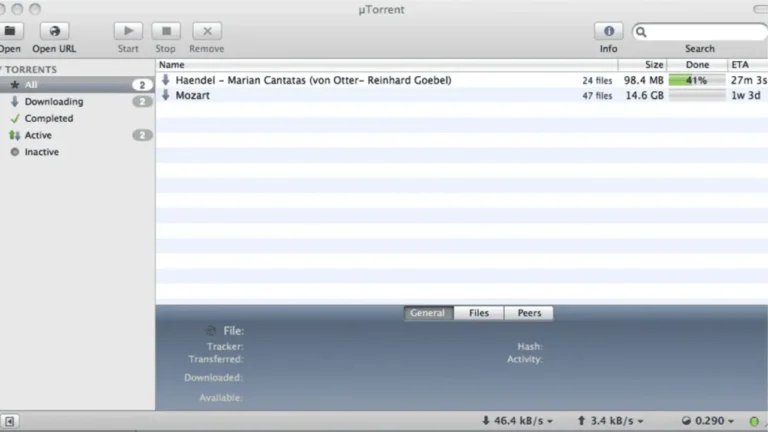Screen dimensions: 768x432
Task: Open the 0.290 ratio dropdown
Action: (708, 421)
